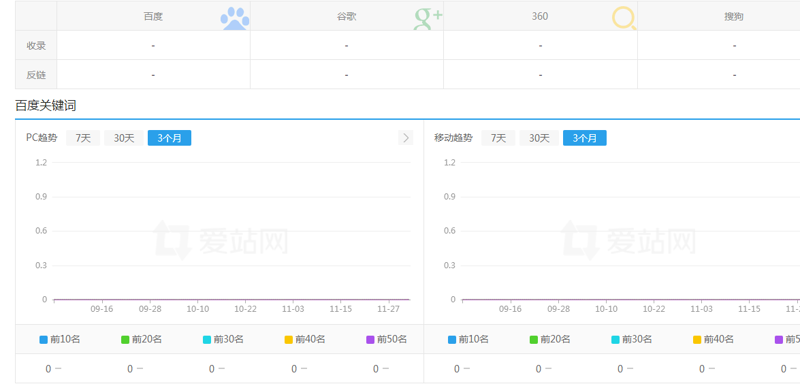
Task: Click the 百度 column header
Action: (153, 16)
